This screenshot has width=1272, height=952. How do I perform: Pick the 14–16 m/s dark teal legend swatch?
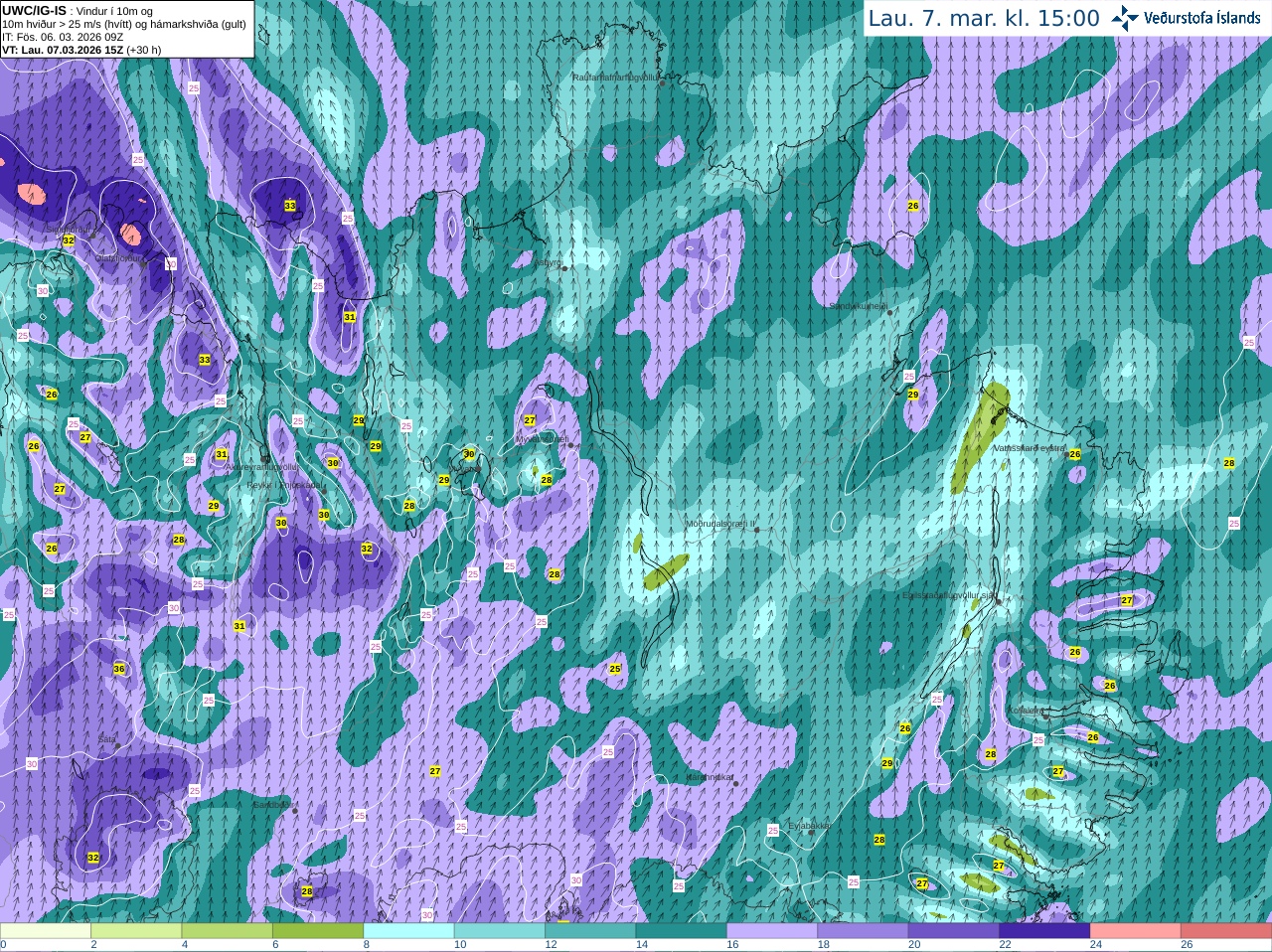(x=681, y=931)
